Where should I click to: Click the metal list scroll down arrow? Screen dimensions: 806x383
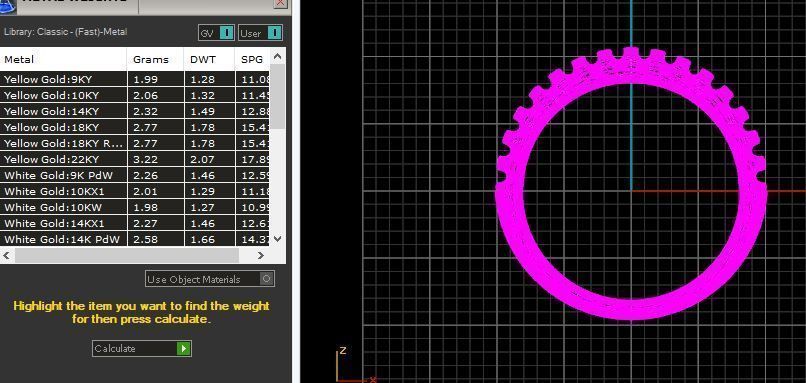pos(278,239)
